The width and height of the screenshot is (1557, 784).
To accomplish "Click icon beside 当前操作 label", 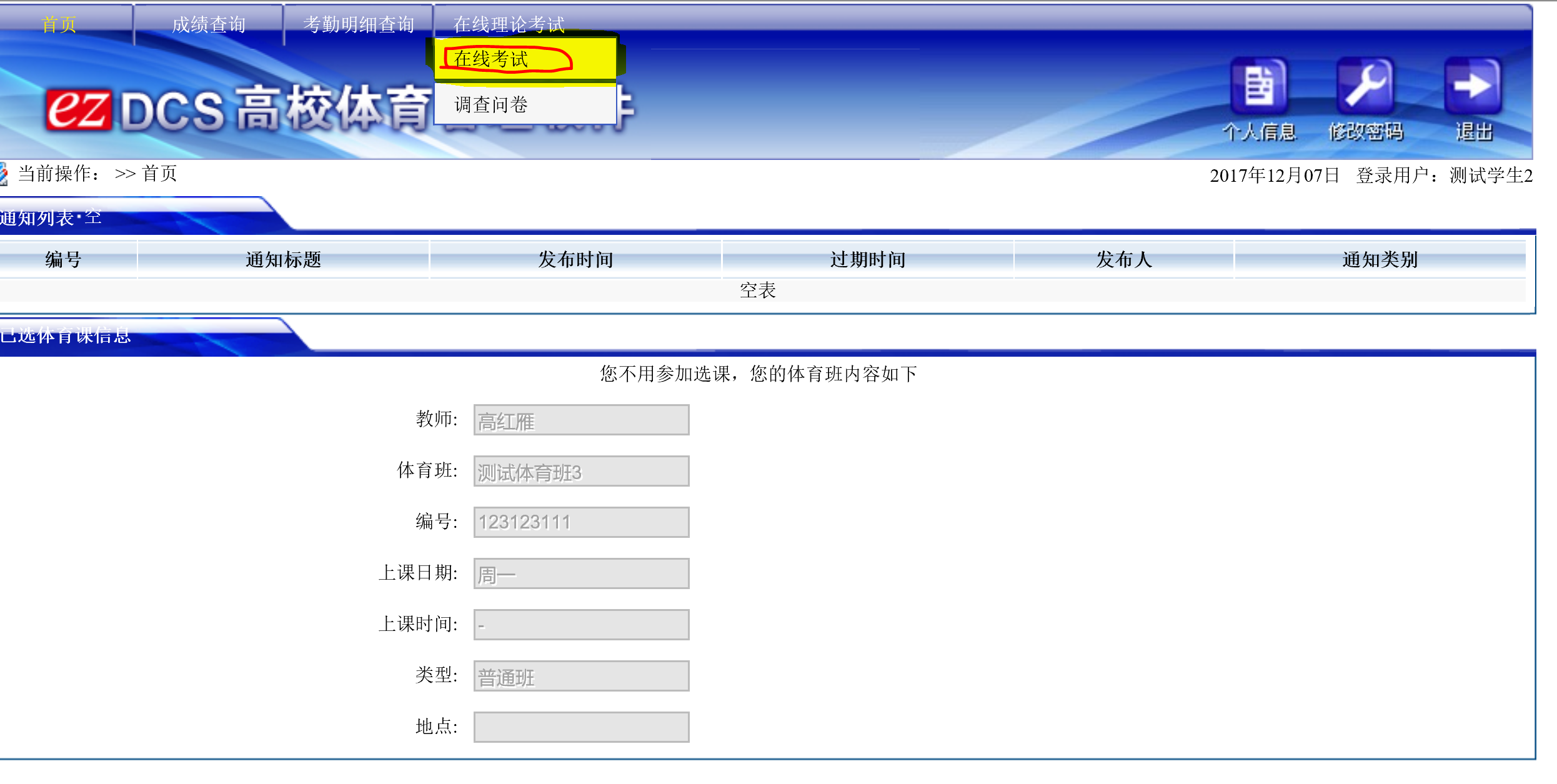I will point(4,174).
